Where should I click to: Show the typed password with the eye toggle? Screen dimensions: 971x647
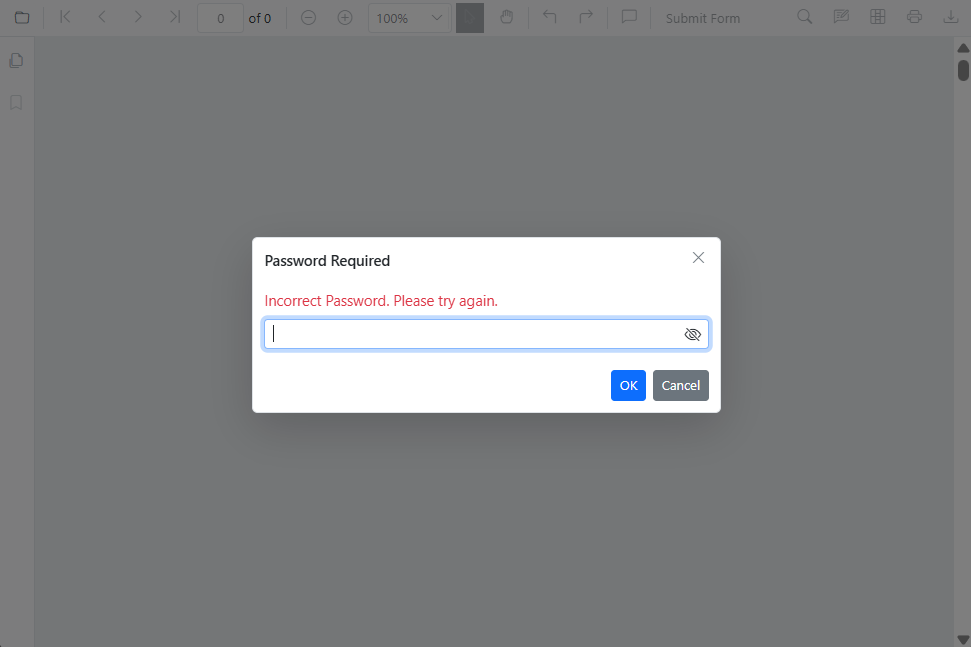(x=692, y=334)
